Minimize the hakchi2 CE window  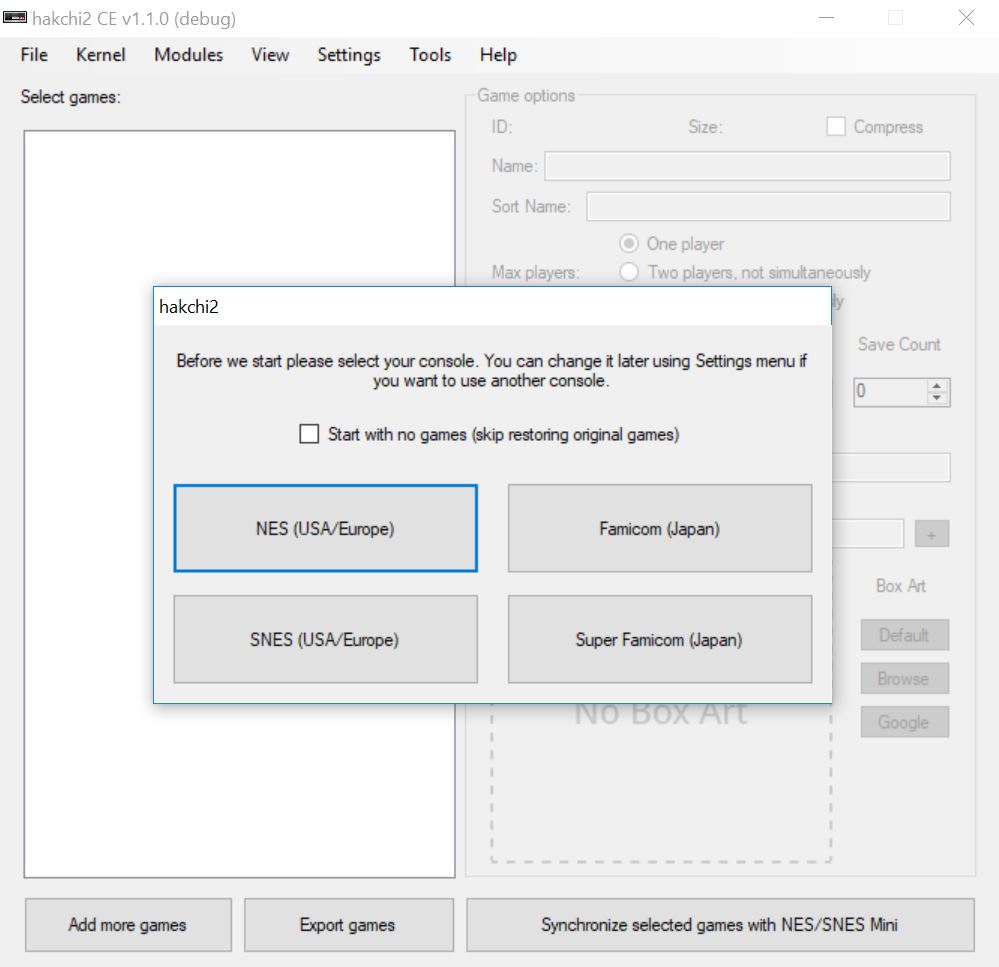826,18
